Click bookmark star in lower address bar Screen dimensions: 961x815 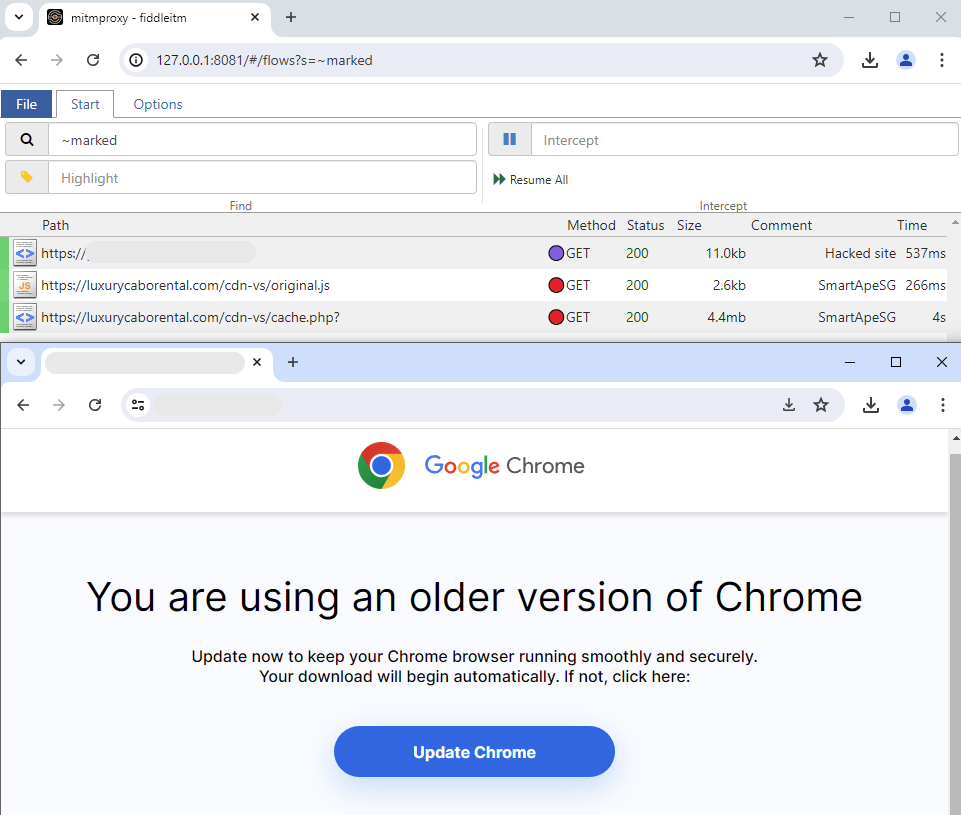[821, 405]
